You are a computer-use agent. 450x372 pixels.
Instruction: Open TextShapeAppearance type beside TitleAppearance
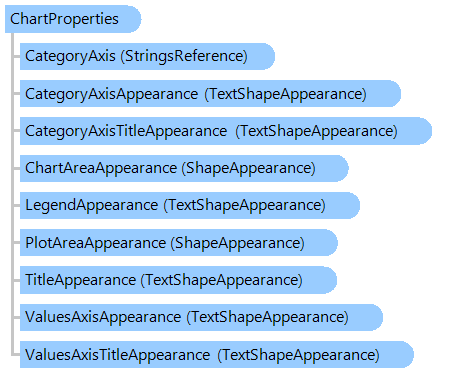(x=221, y=279)
